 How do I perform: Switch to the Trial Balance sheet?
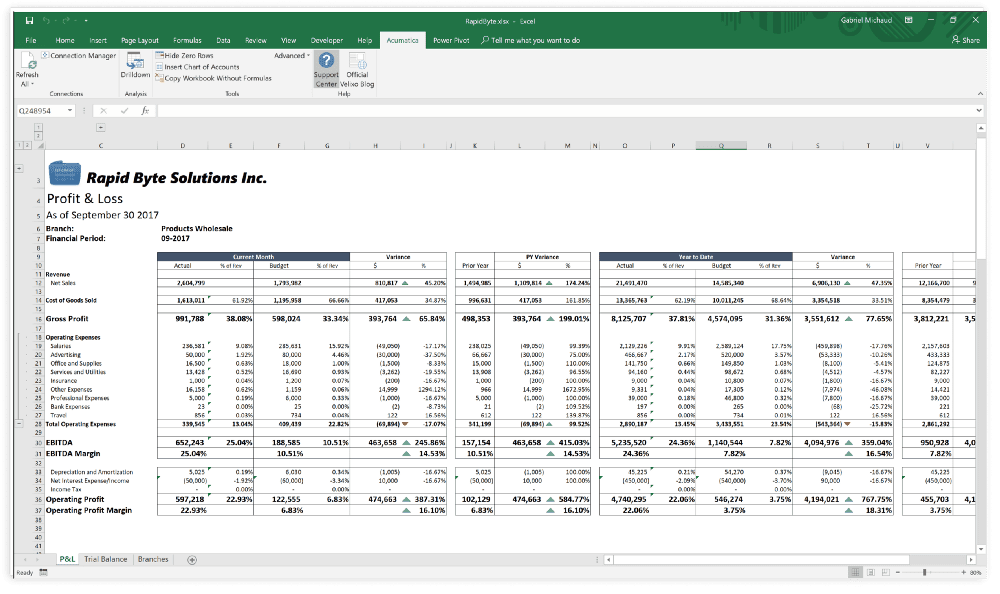point(106,560)
